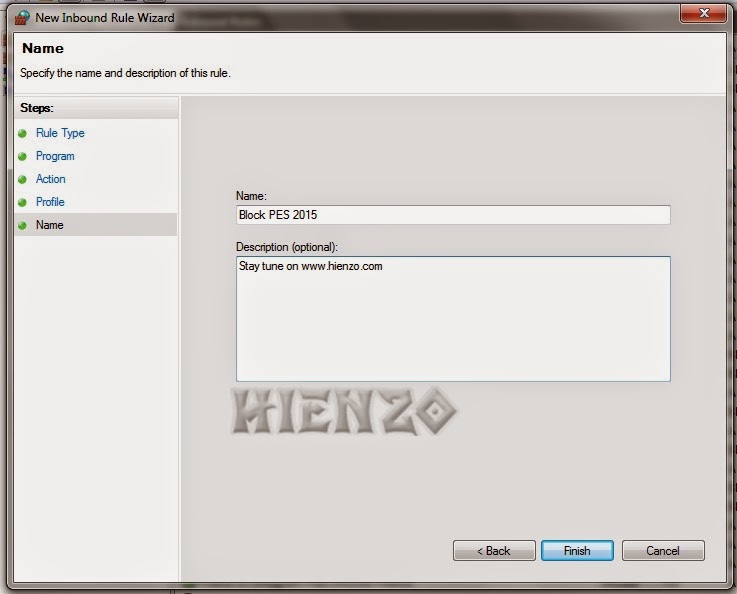Close the New Inbound Rule Wizard window
Viewport: 737px width, 594px height.
pos(703,12)
